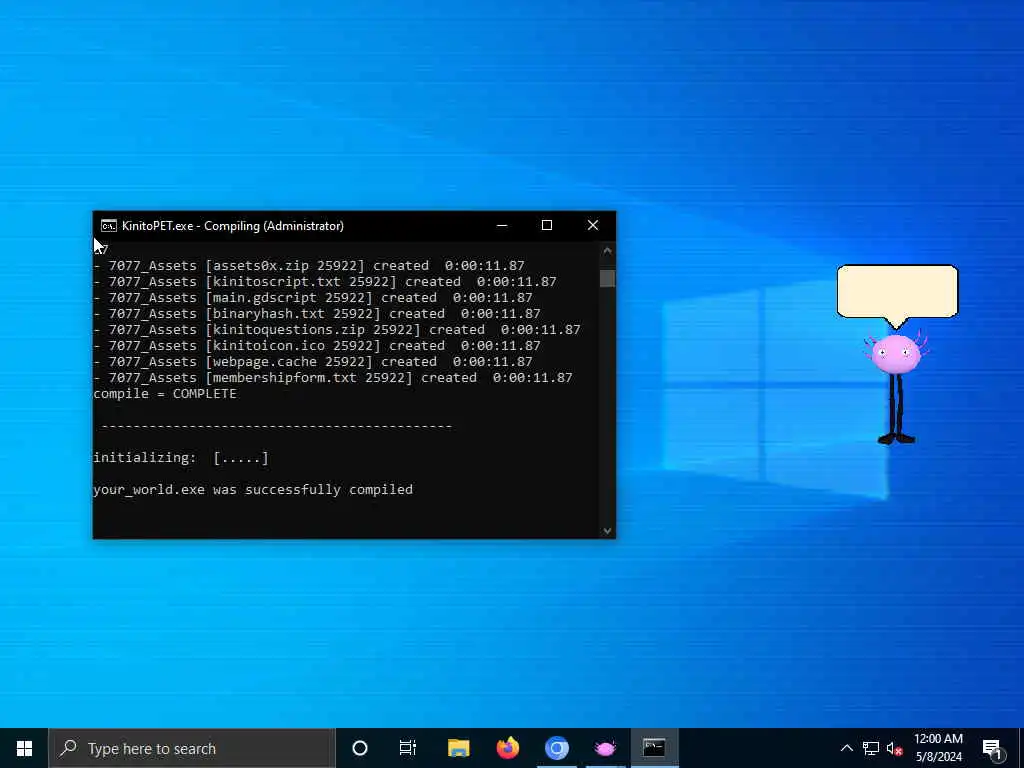Viewport: 1024px width, 768px height.
Task: Launch File Explorer from the taskbar
Action: [x=458, y=748]
